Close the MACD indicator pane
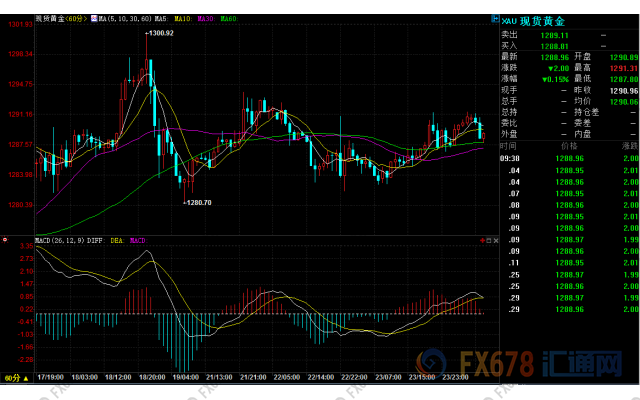This screenshot has height=400, width=640. point(496,241)
